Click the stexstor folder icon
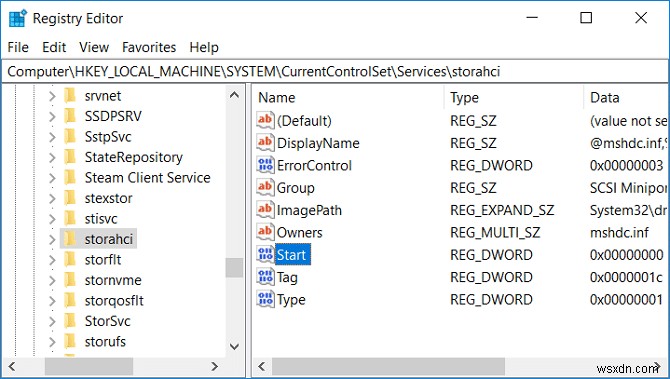Image resolution: width=670 pixels, height=379 pixels. tap(70, 198)
